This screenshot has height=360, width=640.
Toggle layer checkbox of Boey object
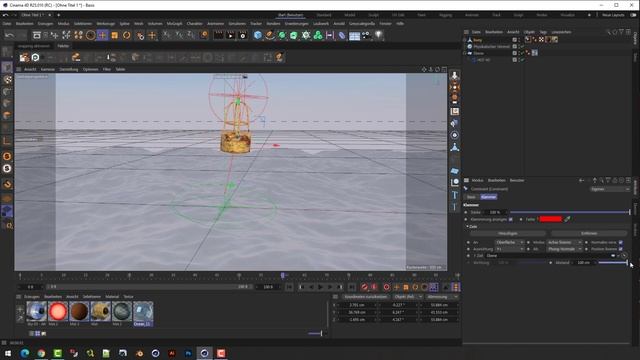514,40
